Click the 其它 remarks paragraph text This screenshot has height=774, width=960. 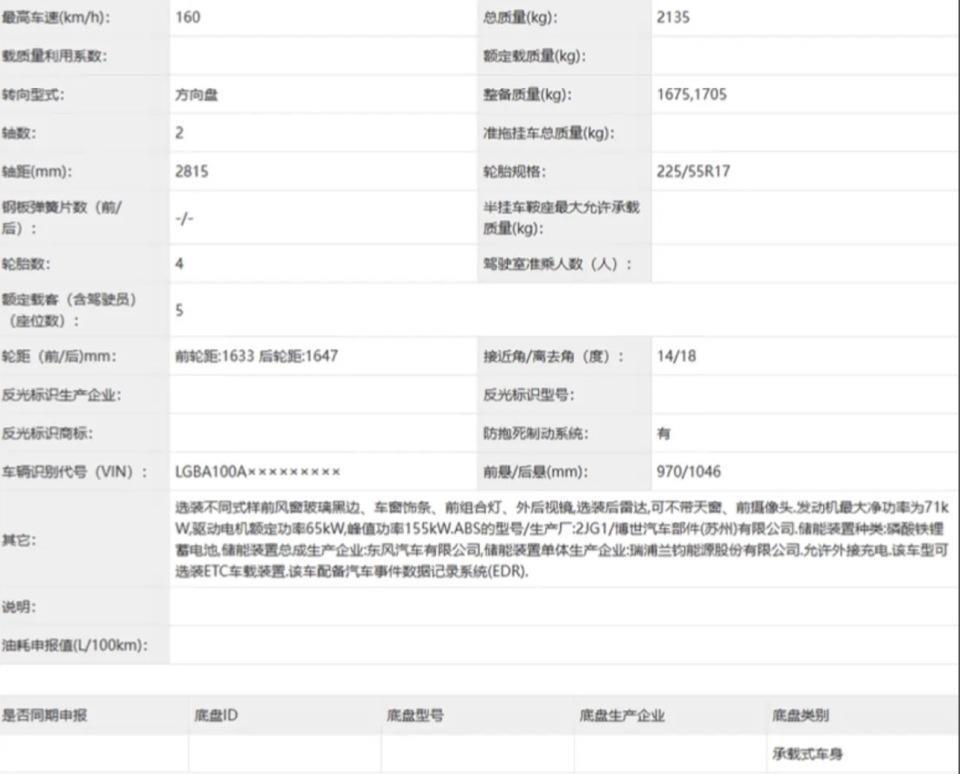[560, 539]
